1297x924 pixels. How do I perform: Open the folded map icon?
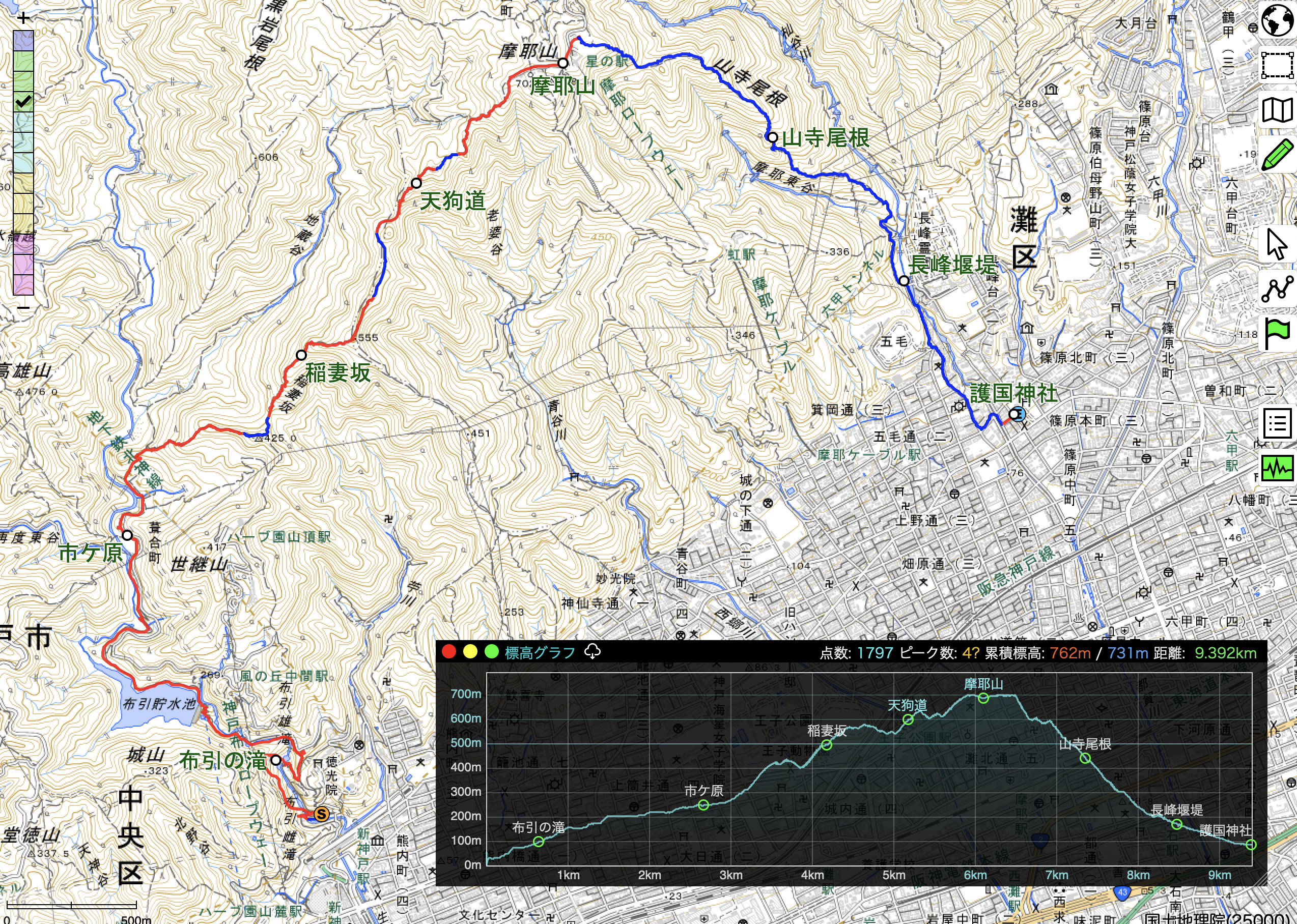click(1277, 110)
